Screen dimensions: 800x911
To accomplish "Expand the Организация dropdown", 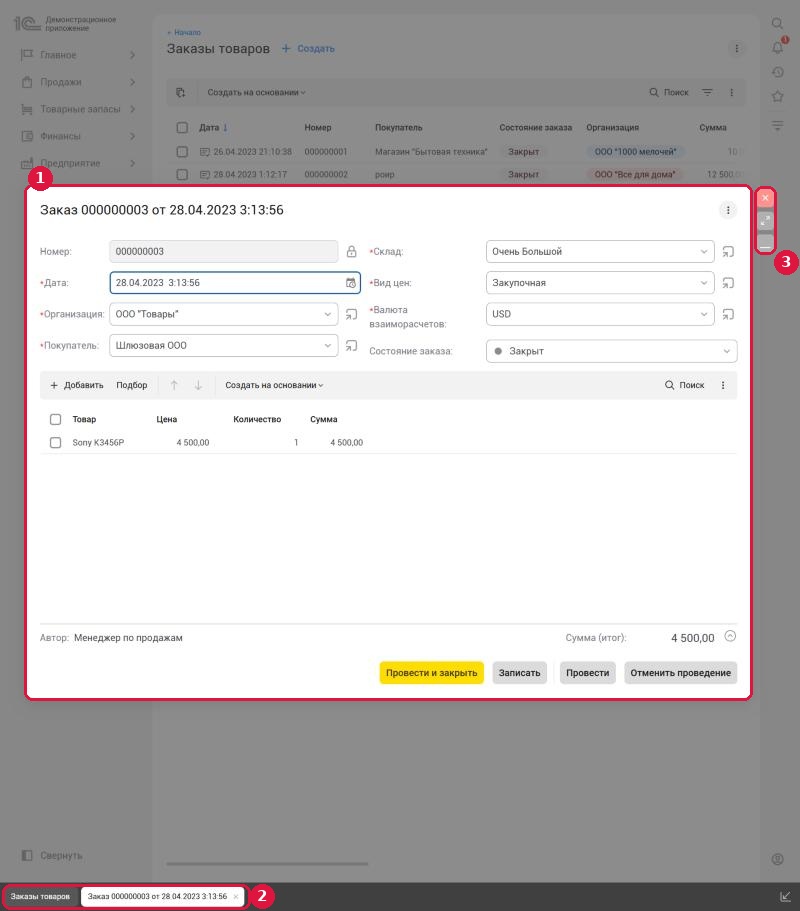I will coord(328,314).
